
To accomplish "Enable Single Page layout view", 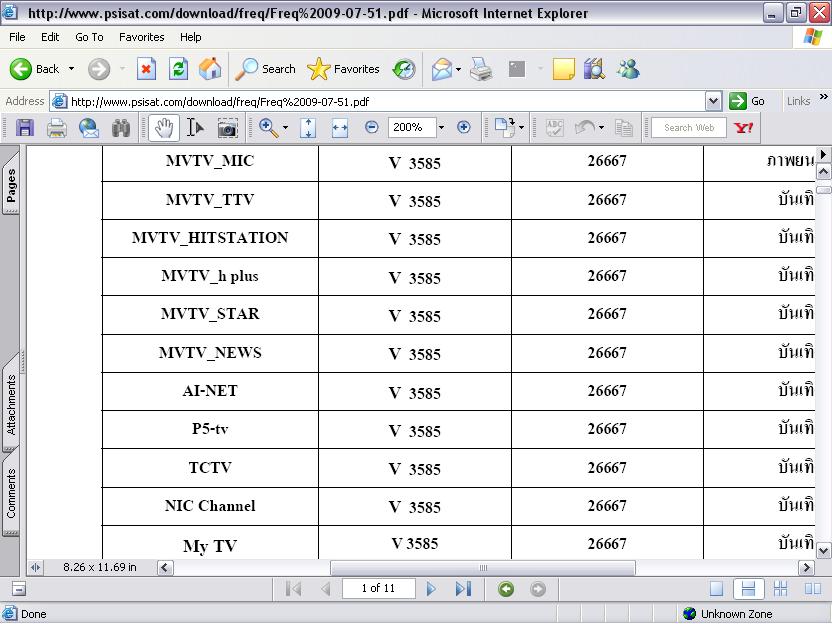I will click(716, 588).
